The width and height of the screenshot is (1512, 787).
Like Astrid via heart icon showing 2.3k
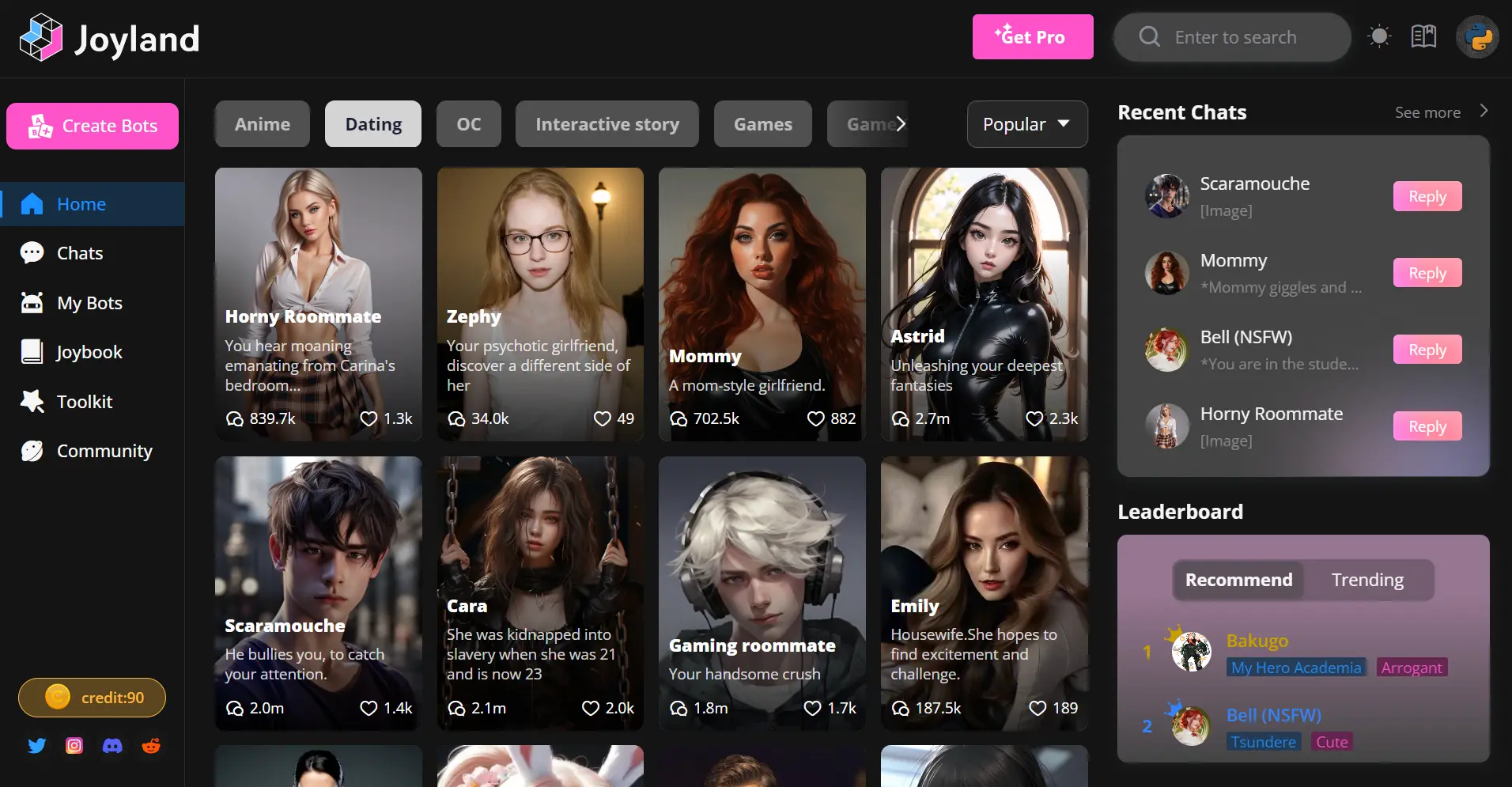tap(1034, 418)
